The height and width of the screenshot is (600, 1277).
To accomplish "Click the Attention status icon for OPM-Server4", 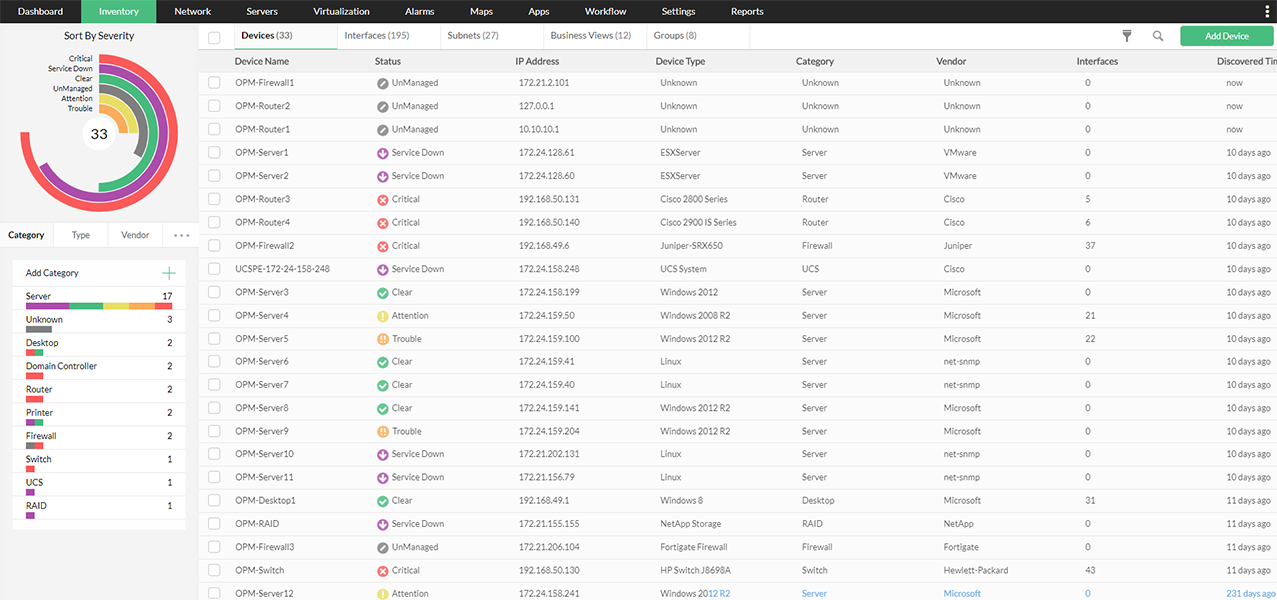I will pyautogui.click(x=382, y=316).
